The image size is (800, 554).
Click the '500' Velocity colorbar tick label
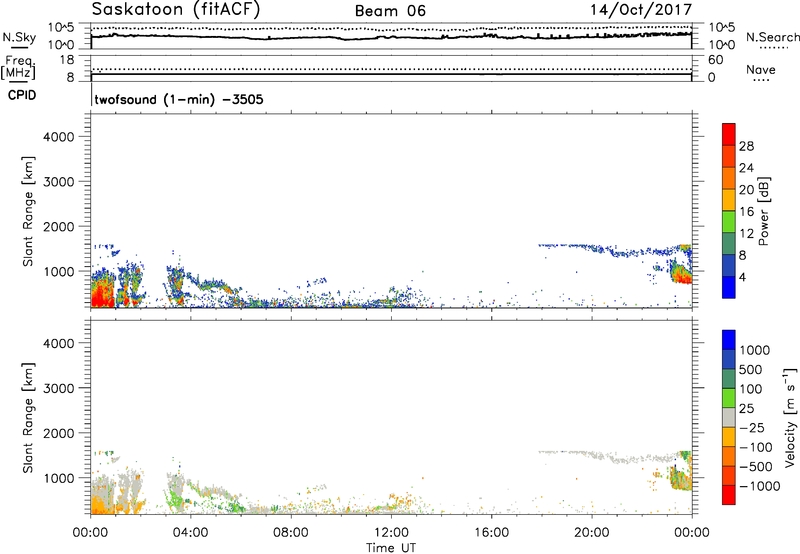751,369
